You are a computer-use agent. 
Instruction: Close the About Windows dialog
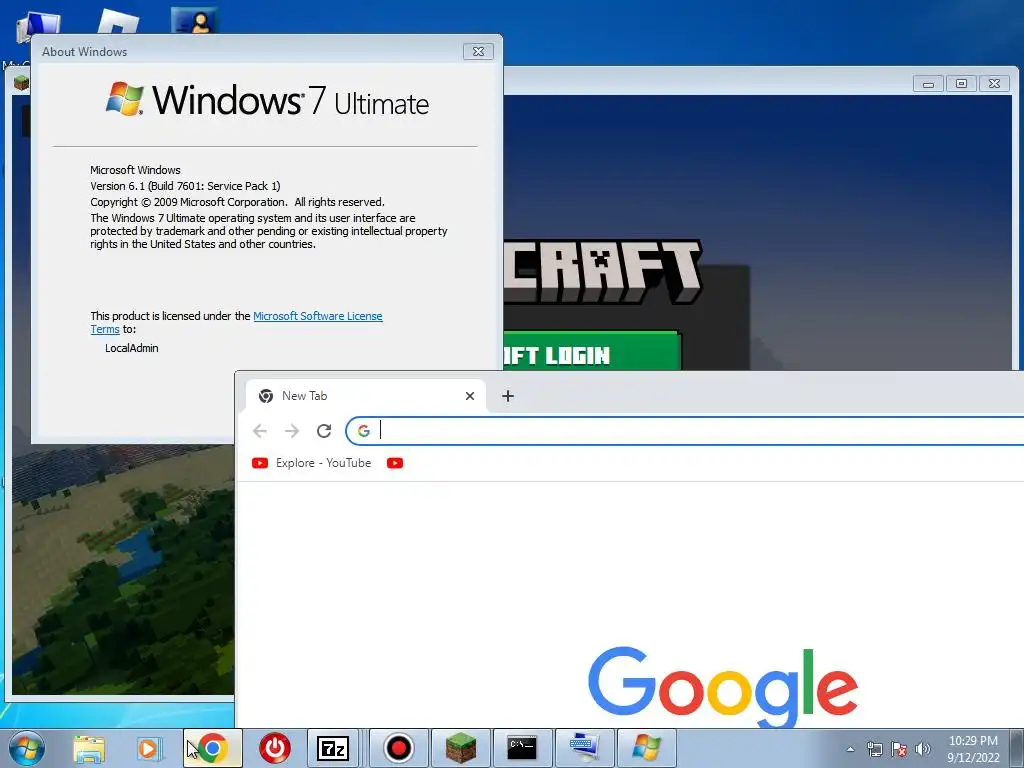click(x=478, y=52)
